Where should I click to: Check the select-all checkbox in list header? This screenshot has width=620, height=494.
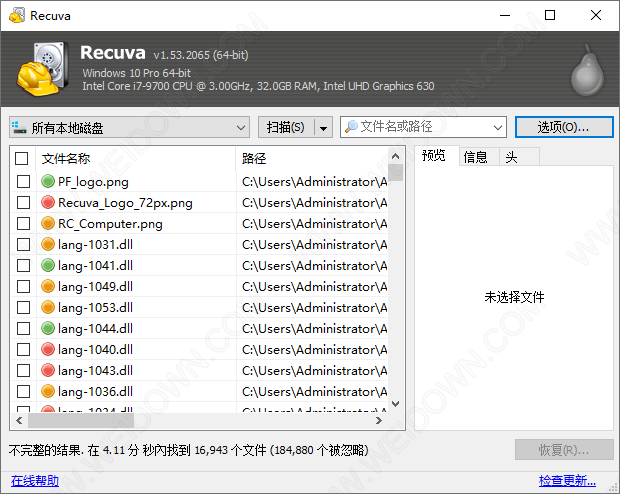pos(23,159)
